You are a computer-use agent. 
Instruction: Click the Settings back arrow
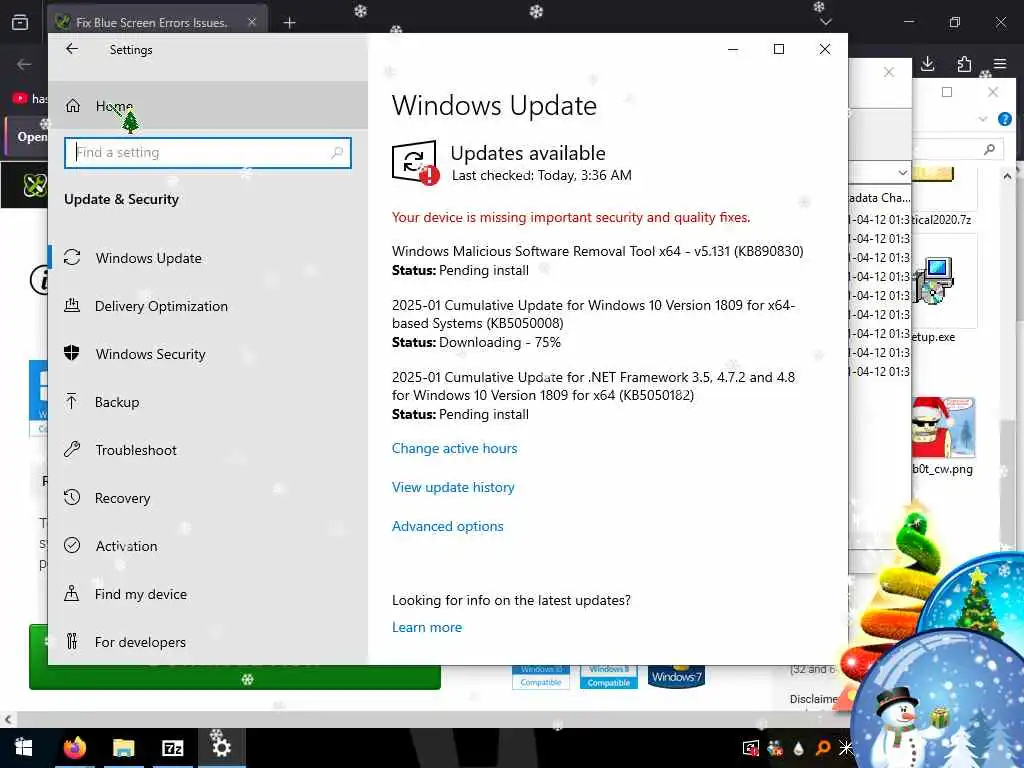[72, 49]
